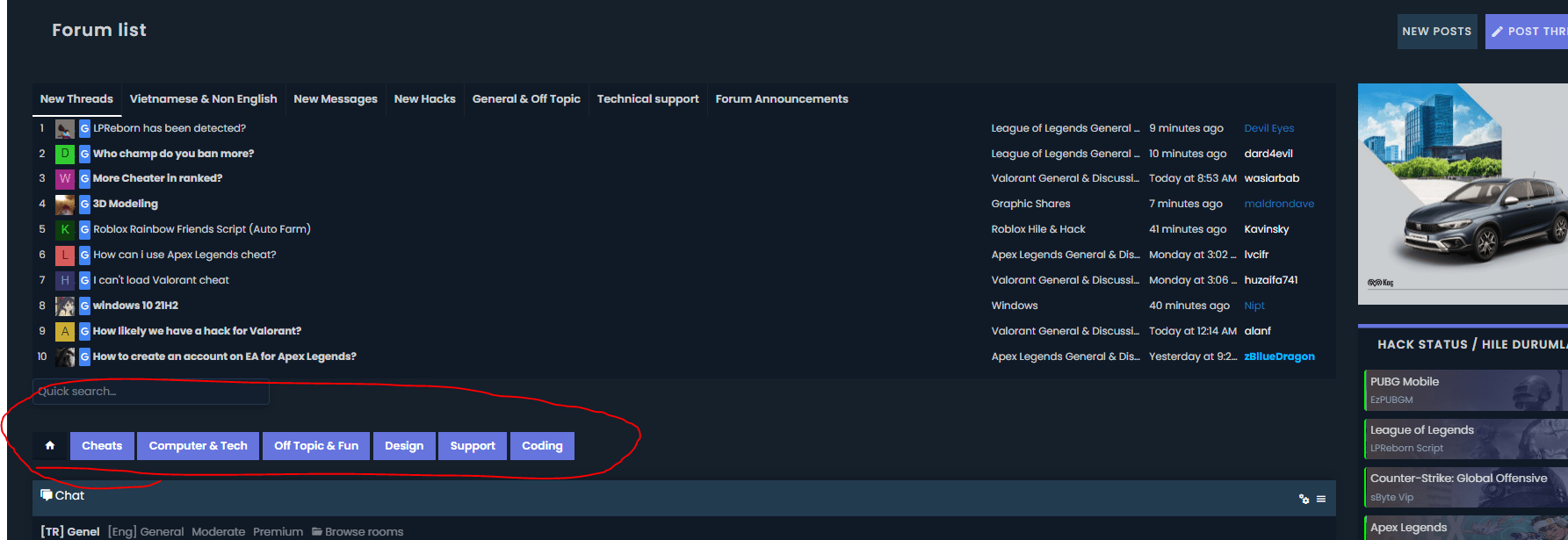Open user profile Kavinsky
This screenshot has height=540, width=1568.
pyautogui.click(x=1267, y=229)
